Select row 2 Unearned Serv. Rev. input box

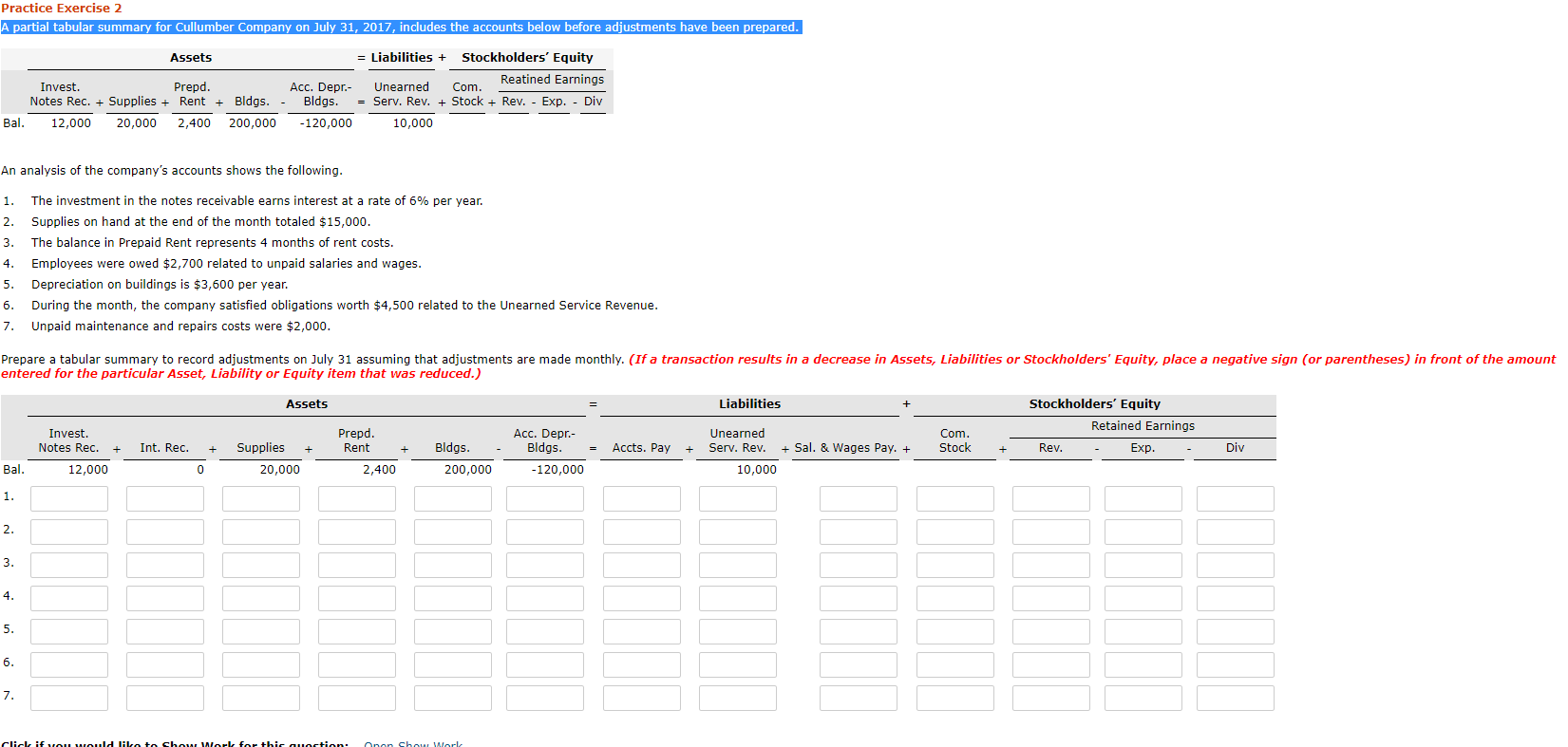point(738,532)
